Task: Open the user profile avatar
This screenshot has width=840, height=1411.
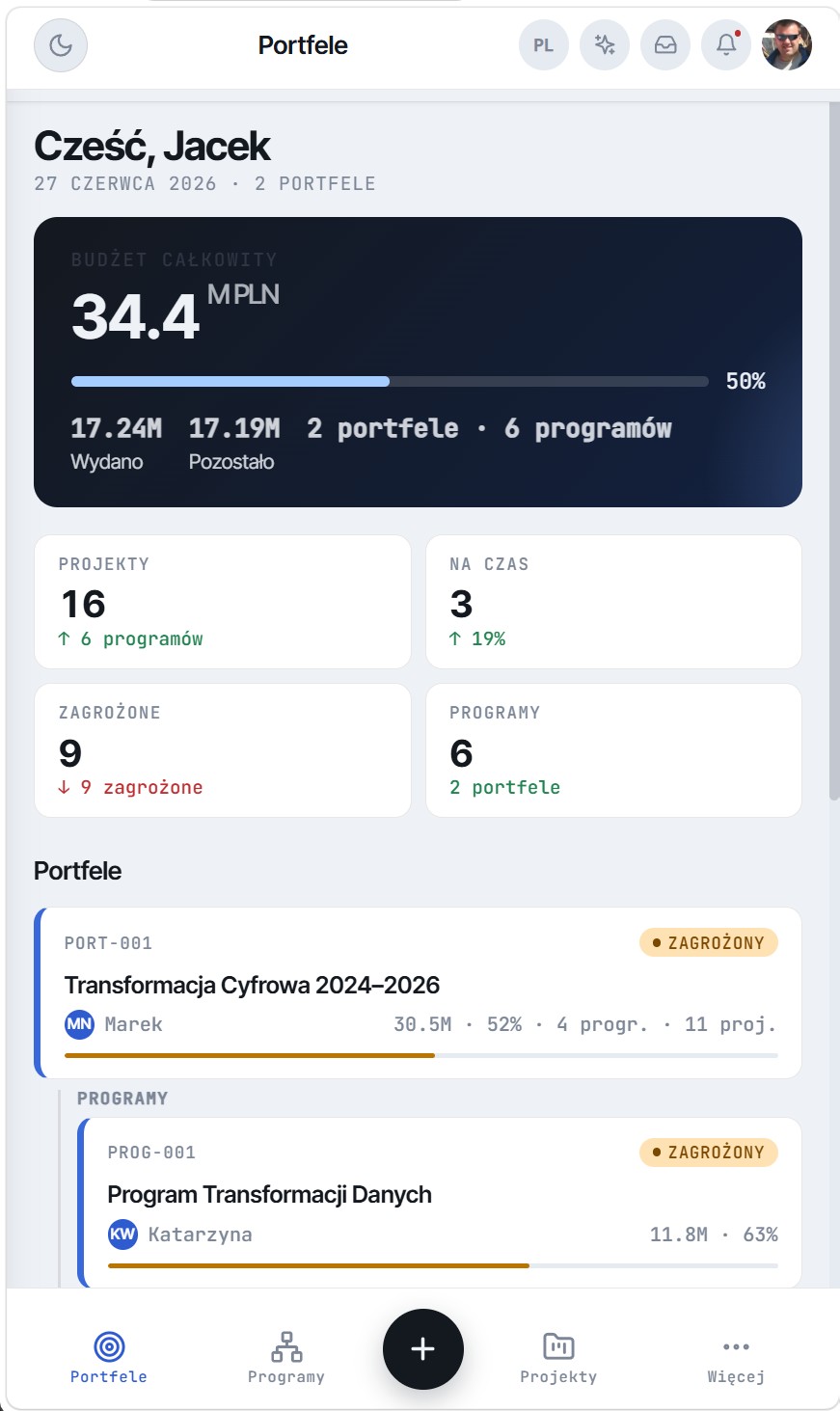Action: coord(787,45)
